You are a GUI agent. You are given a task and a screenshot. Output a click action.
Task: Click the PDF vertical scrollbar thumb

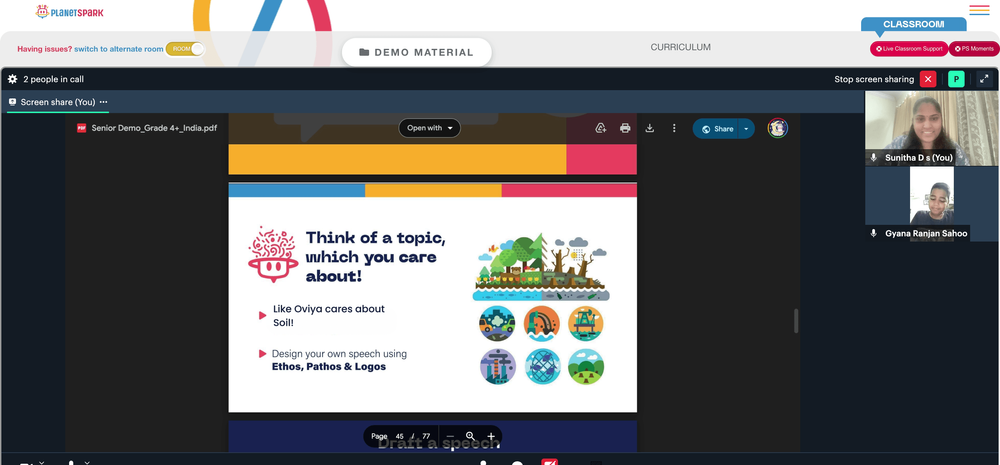(x=796, y=321)
